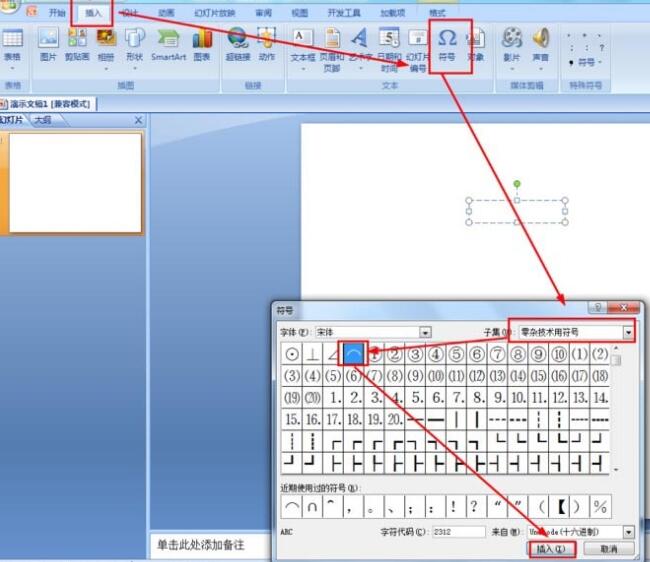Open the 图片 (Picture) insert tool
Image resolution: width=650 pixels, height=562 pixels.
click(48, 40)
